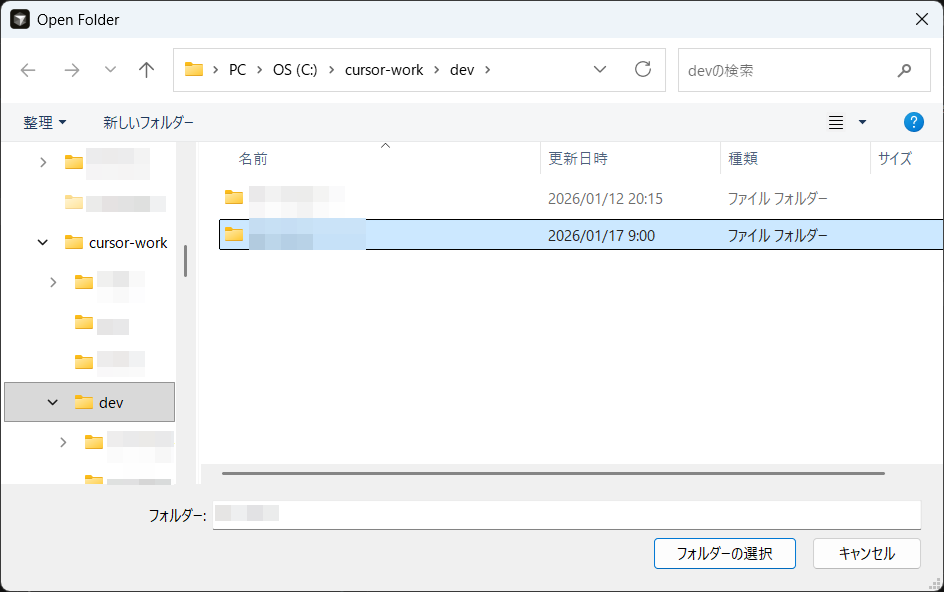The height and width of the screenshot is (592, 944).
Task: Open the 整理 menu
Action: tap(45, 122)
